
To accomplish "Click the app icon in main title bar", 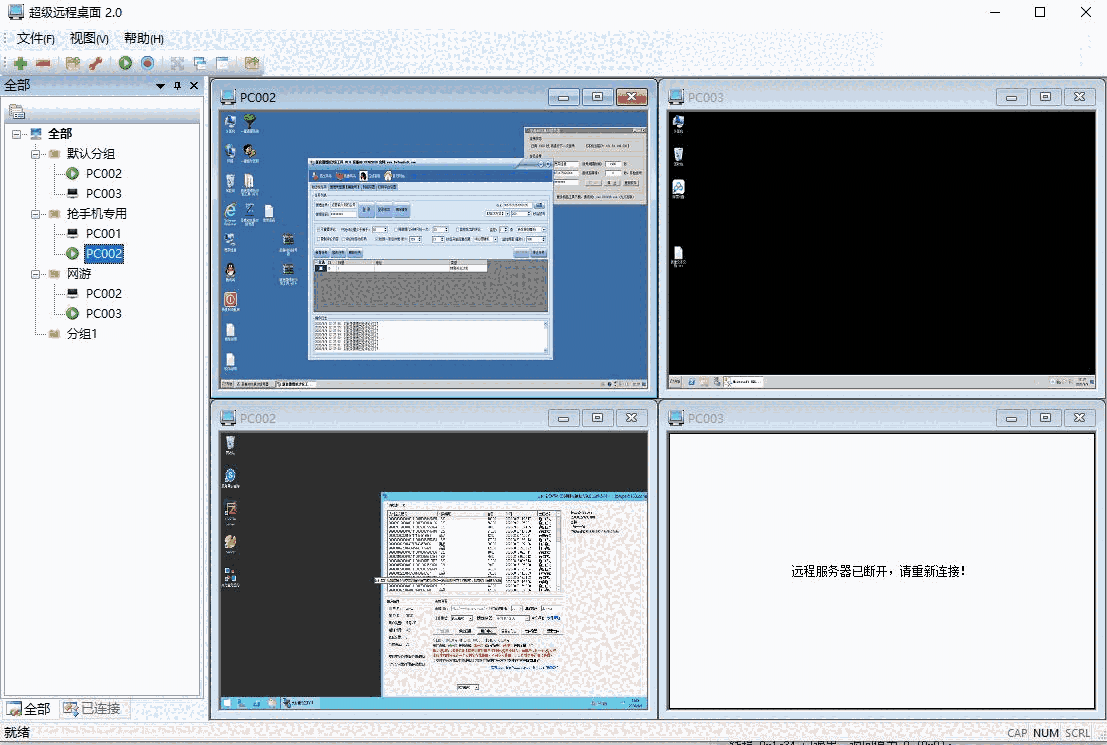I will coord(16,12).
